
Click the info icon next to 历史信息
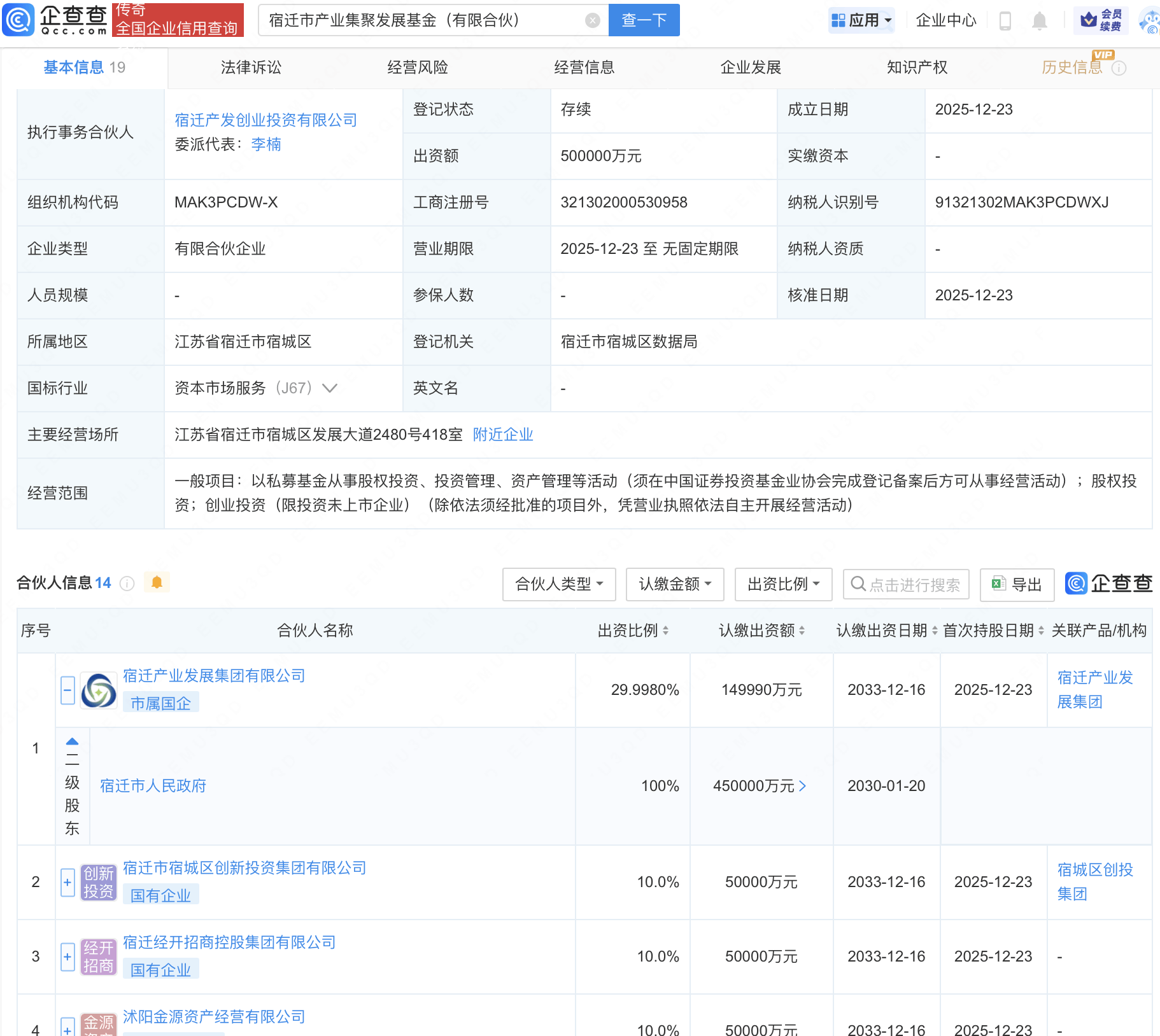[x=1119, y=68]
